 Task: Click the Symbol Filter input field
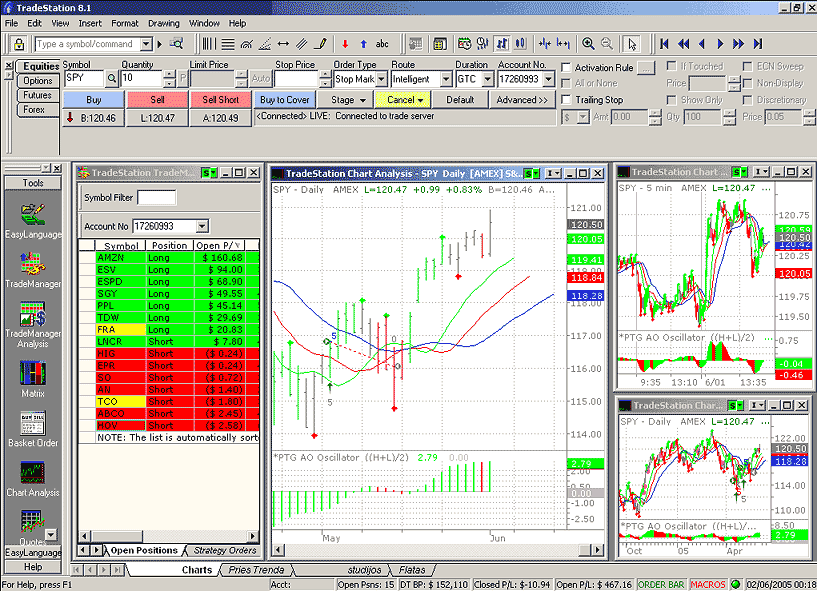156,198
